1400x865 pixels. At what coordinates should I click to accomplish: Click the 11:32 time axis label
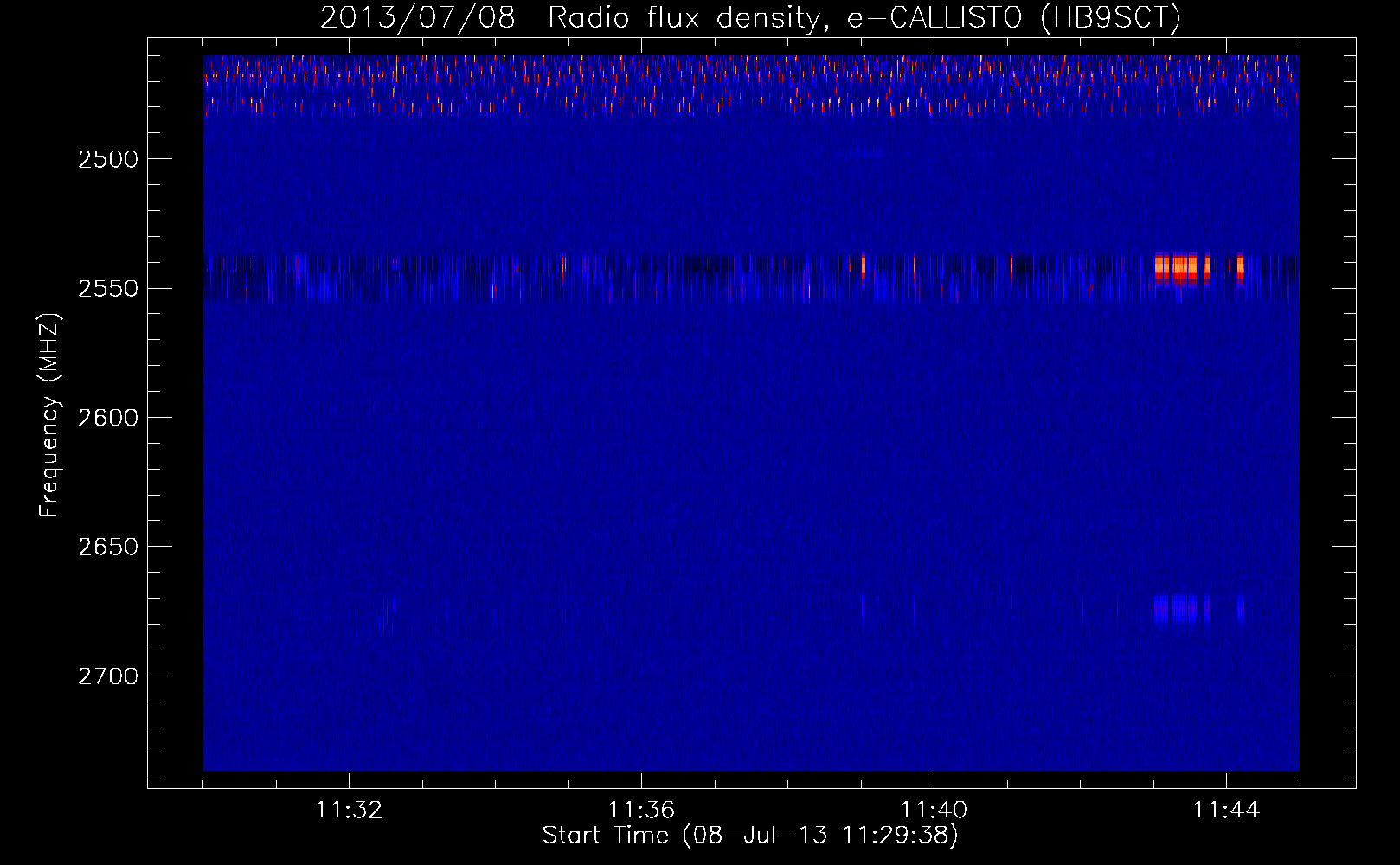[349, 811]
